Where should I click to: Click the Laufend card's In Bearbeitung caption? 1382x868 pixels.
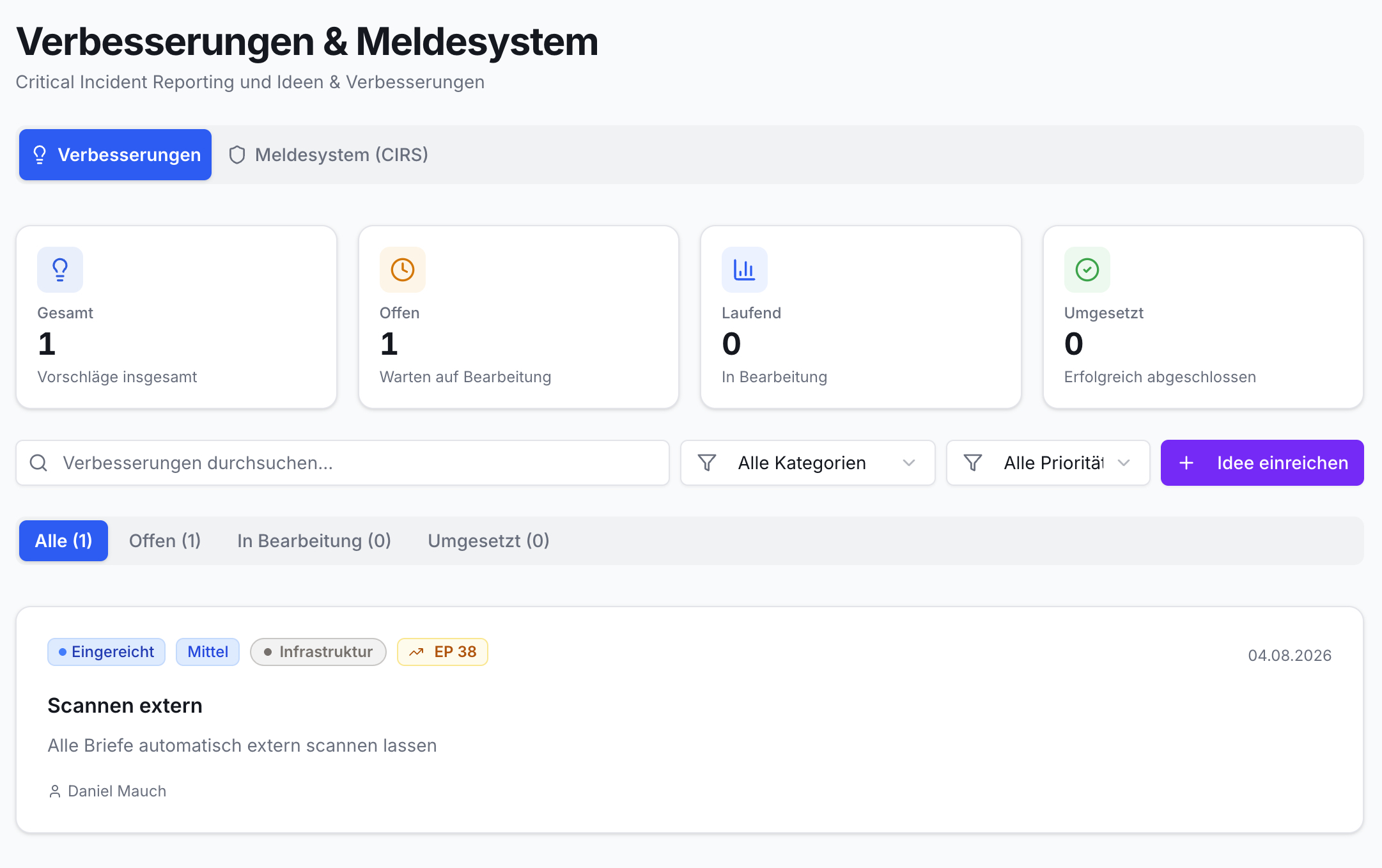point(775,377)
